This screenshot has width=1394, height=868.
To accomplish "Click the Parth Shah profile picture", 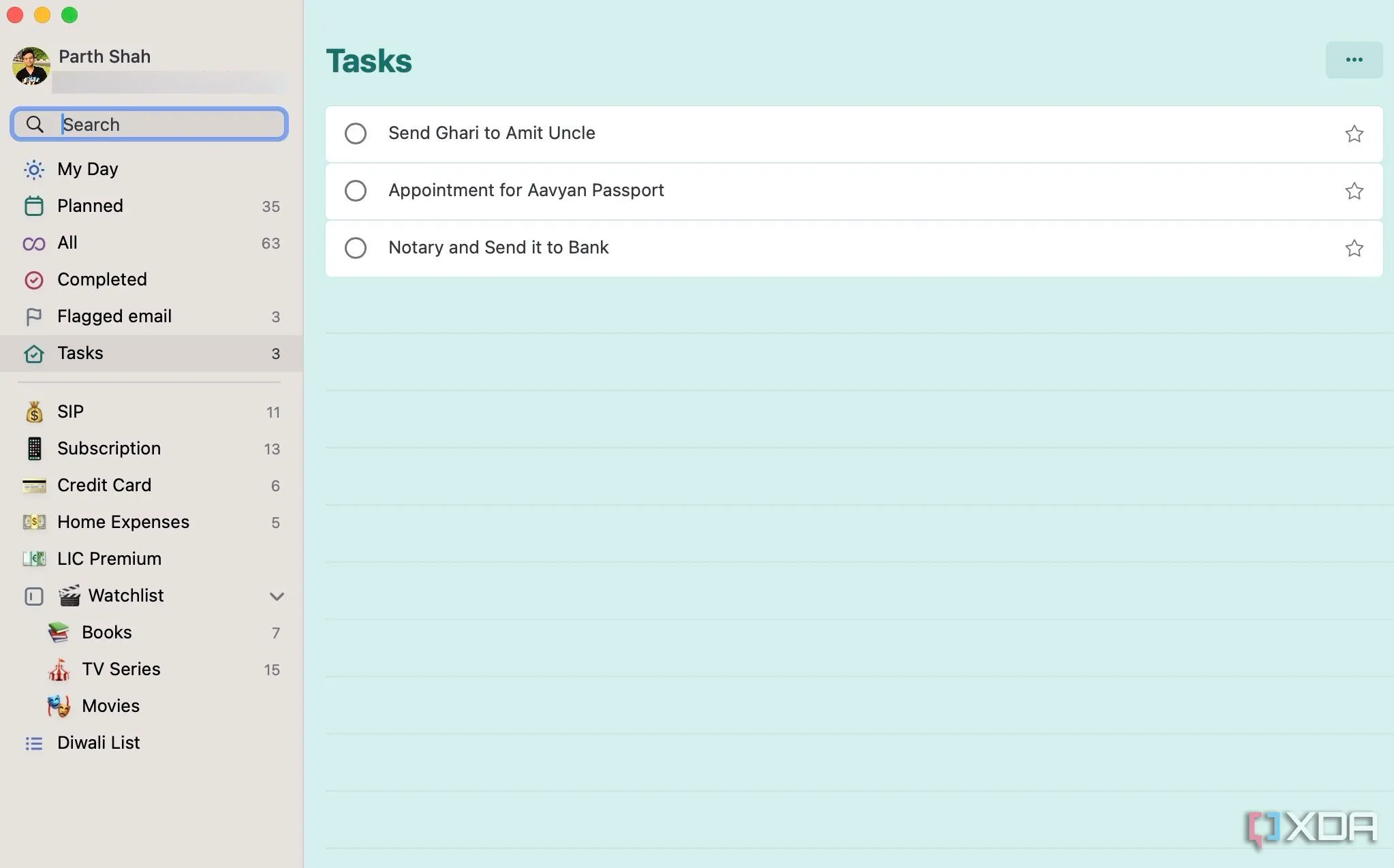I will (x=31, y=66).
